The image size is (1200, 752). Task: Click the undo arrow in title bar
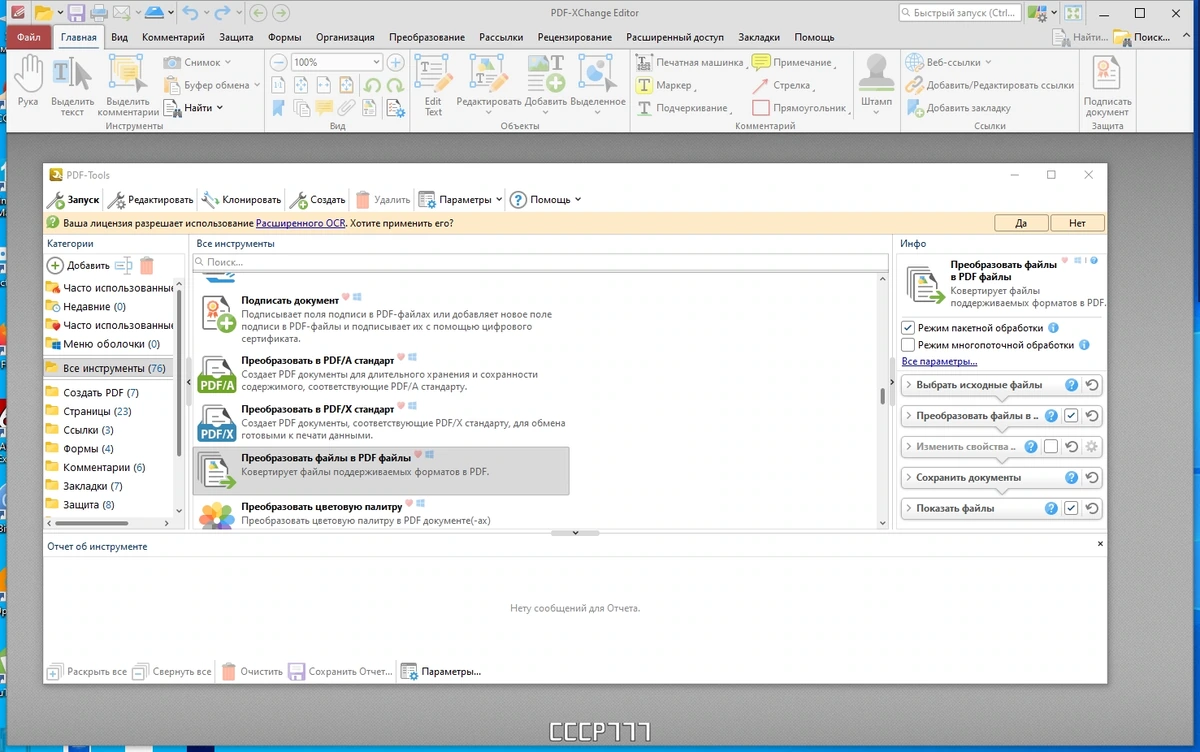[191, 13]
